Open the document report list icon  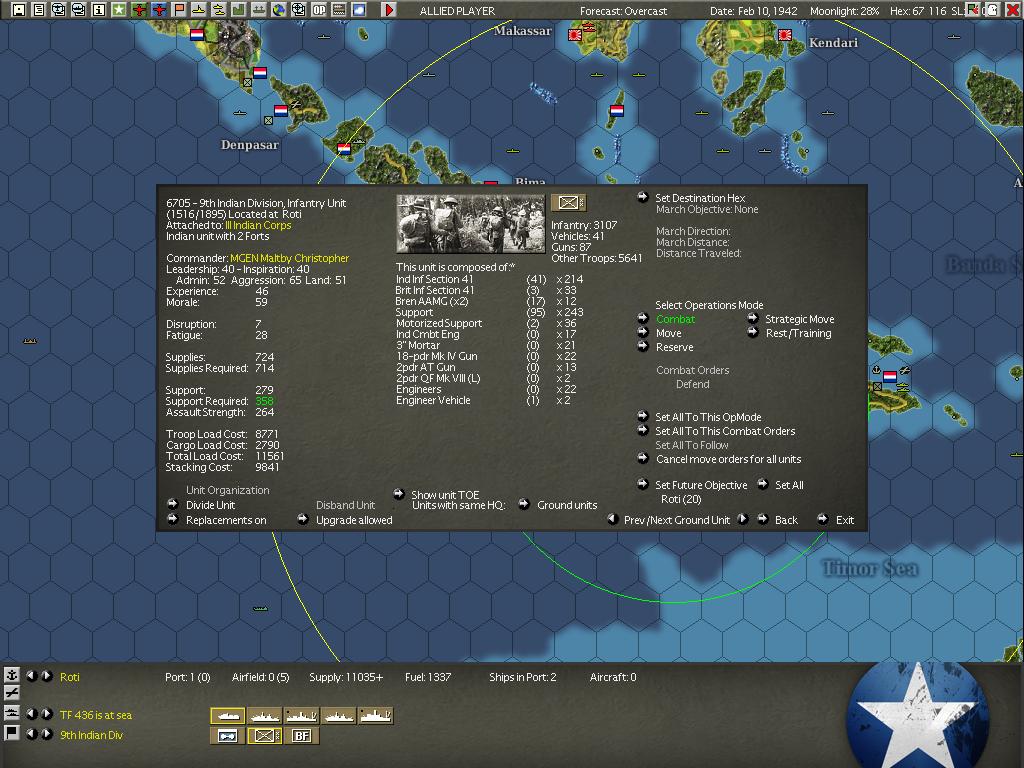pyautogui.click(x=39, y=10)
